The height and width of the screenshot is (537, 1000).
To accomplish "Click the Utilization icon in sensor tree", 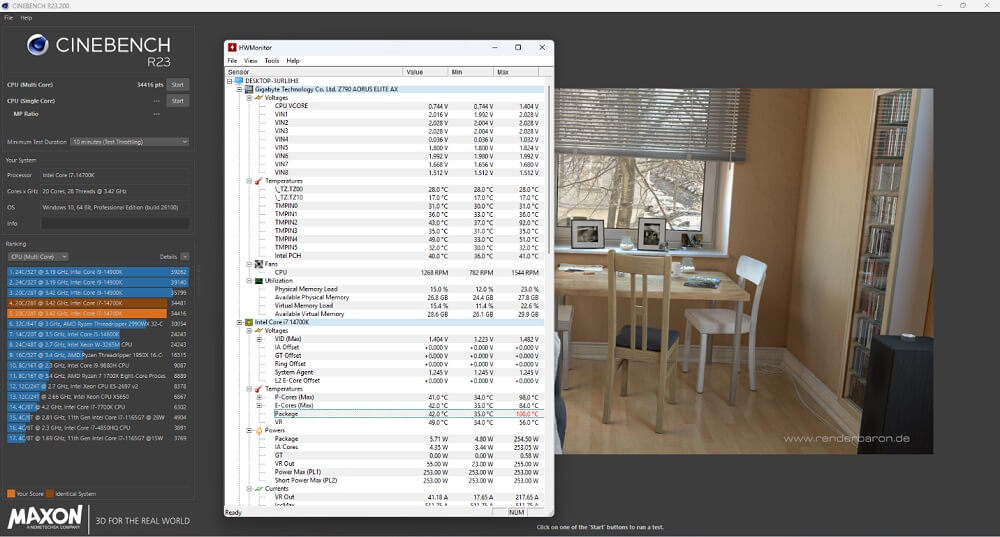I will [x=258, y=281].
